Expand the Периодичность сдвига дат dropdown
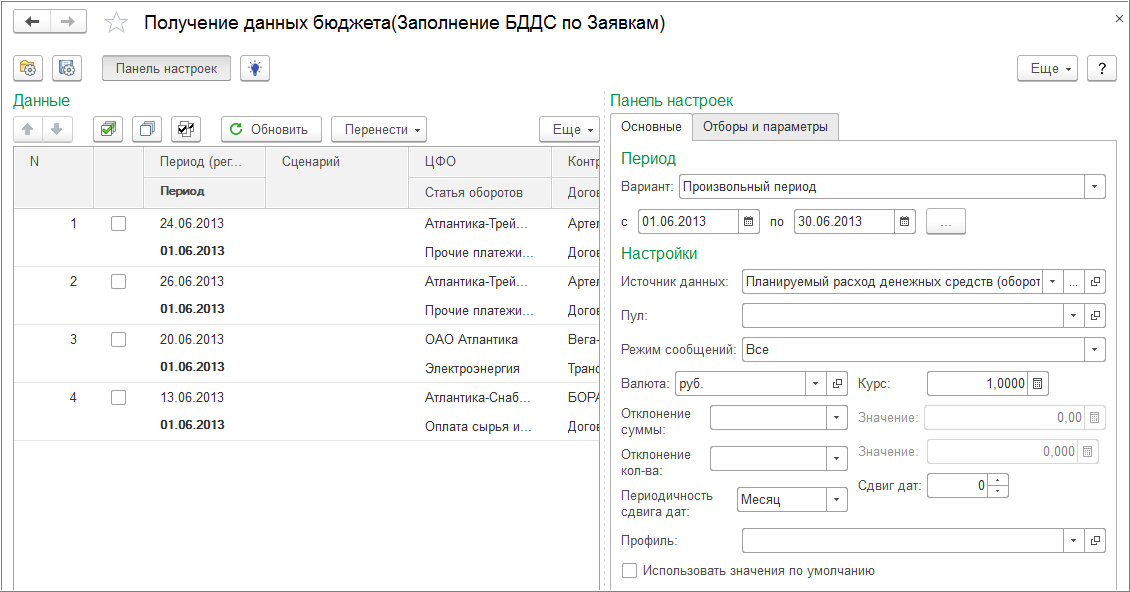Screen dimensions: 1130x592 (x=837, y=500)
